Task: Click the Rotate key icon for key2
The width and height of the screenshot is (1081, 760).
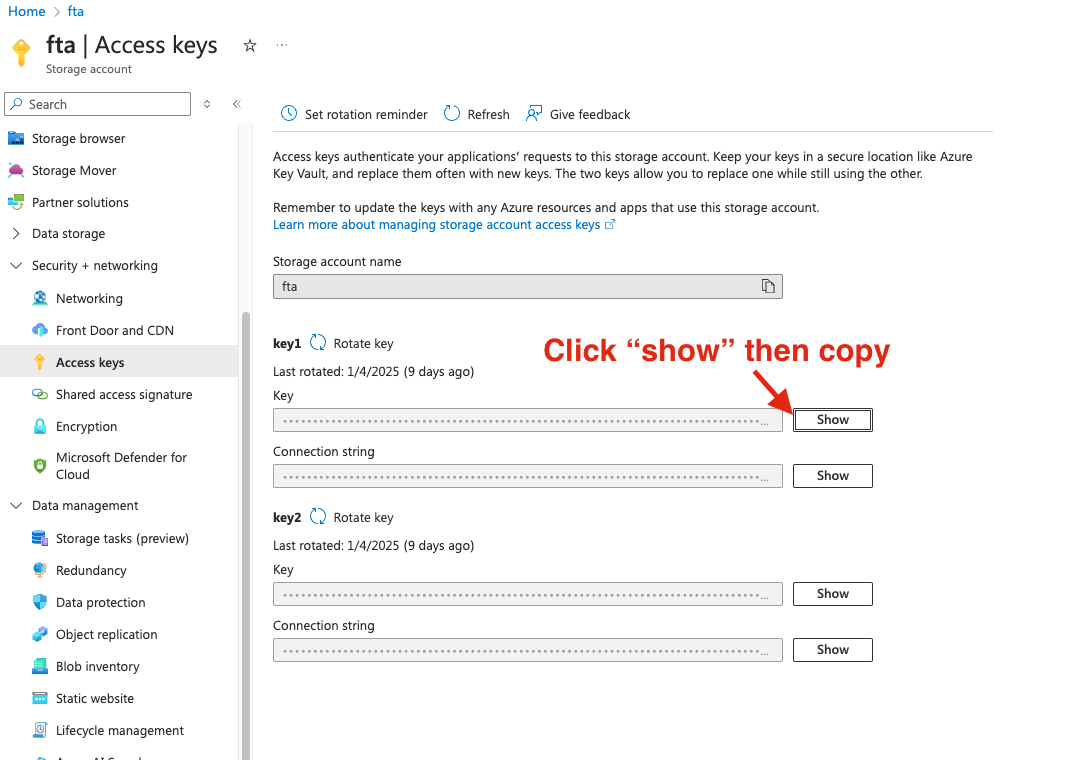Action: tap(318, 517)
